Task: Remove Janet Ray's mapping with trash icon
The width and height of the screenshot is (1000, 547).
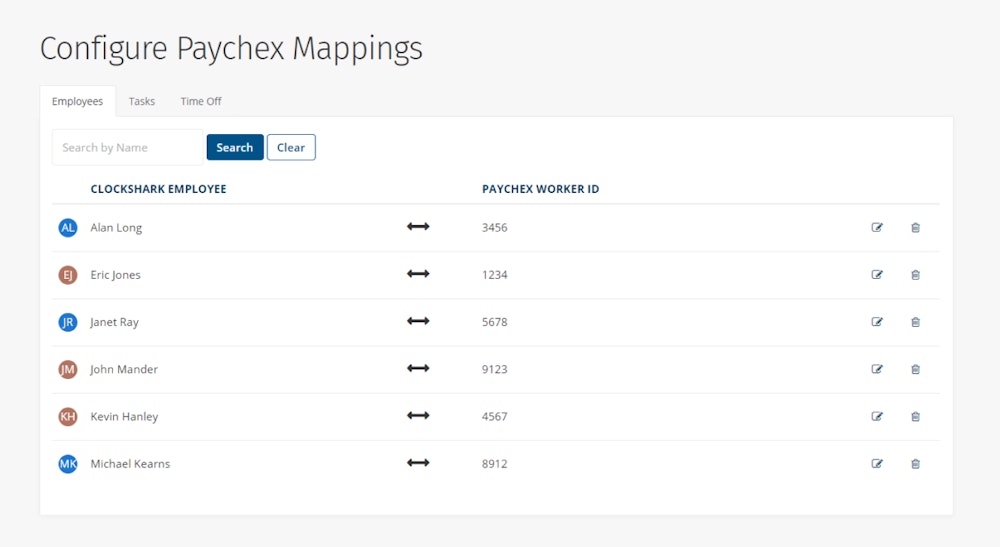Action: (x=915, y=322)
